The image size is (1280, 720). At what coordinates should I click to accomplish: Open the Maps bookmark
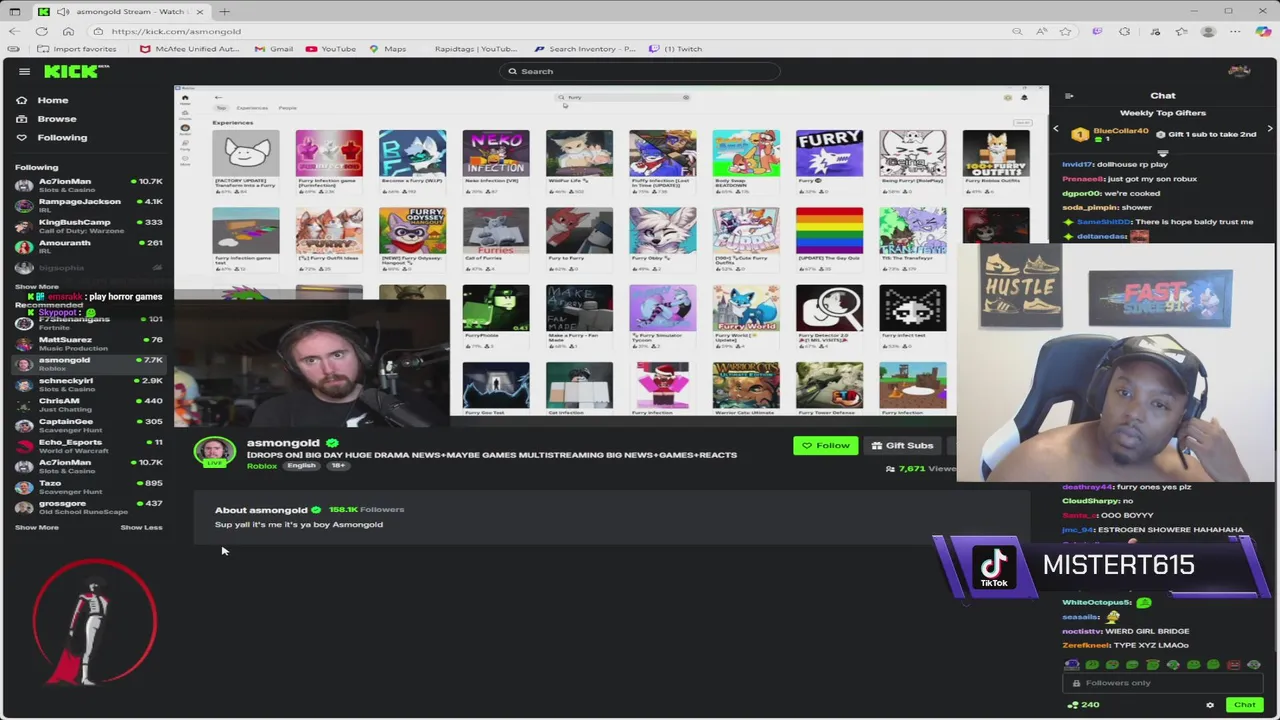click(x=388, y=49)
